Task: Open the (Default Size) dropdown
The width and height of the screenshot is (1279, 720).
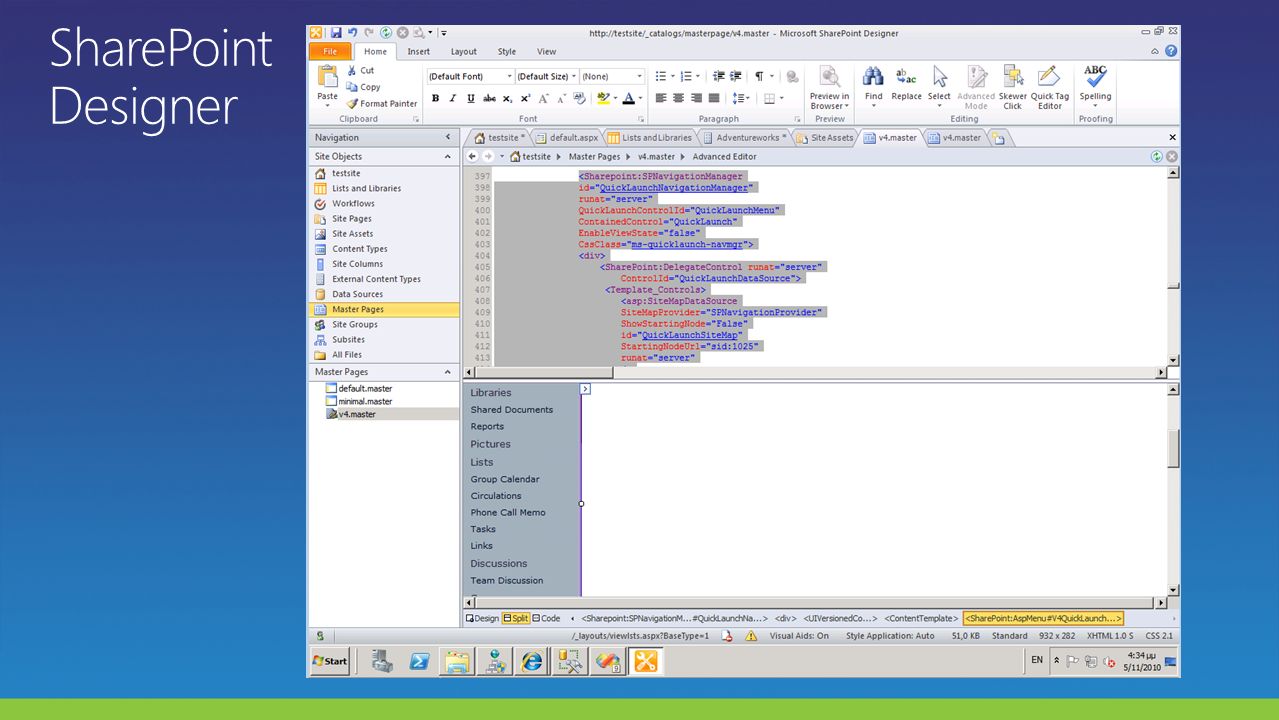Action: pyautogui.click(x=573, y=76)
